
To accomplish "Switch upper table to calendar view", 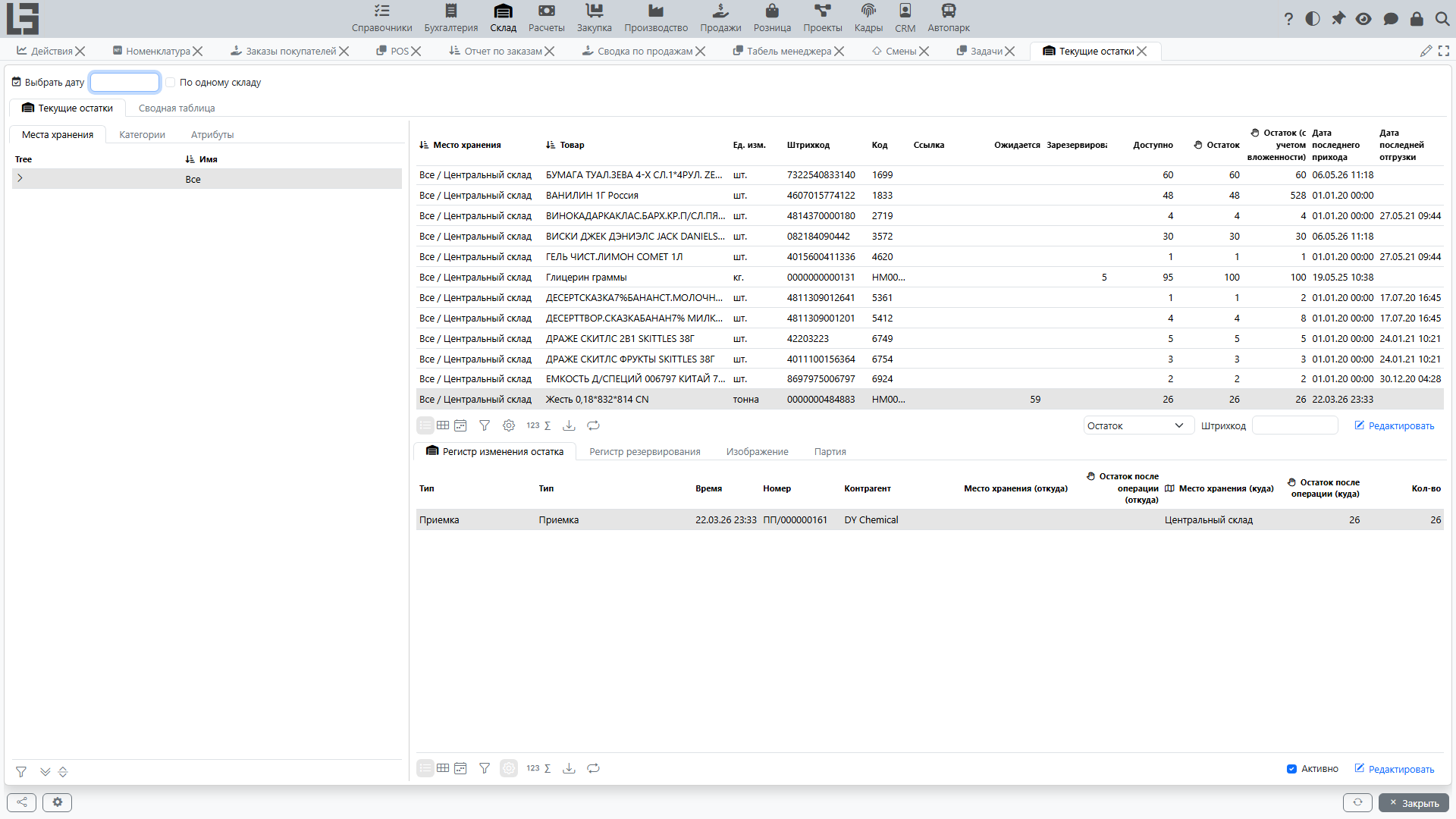I will (460, 425).
